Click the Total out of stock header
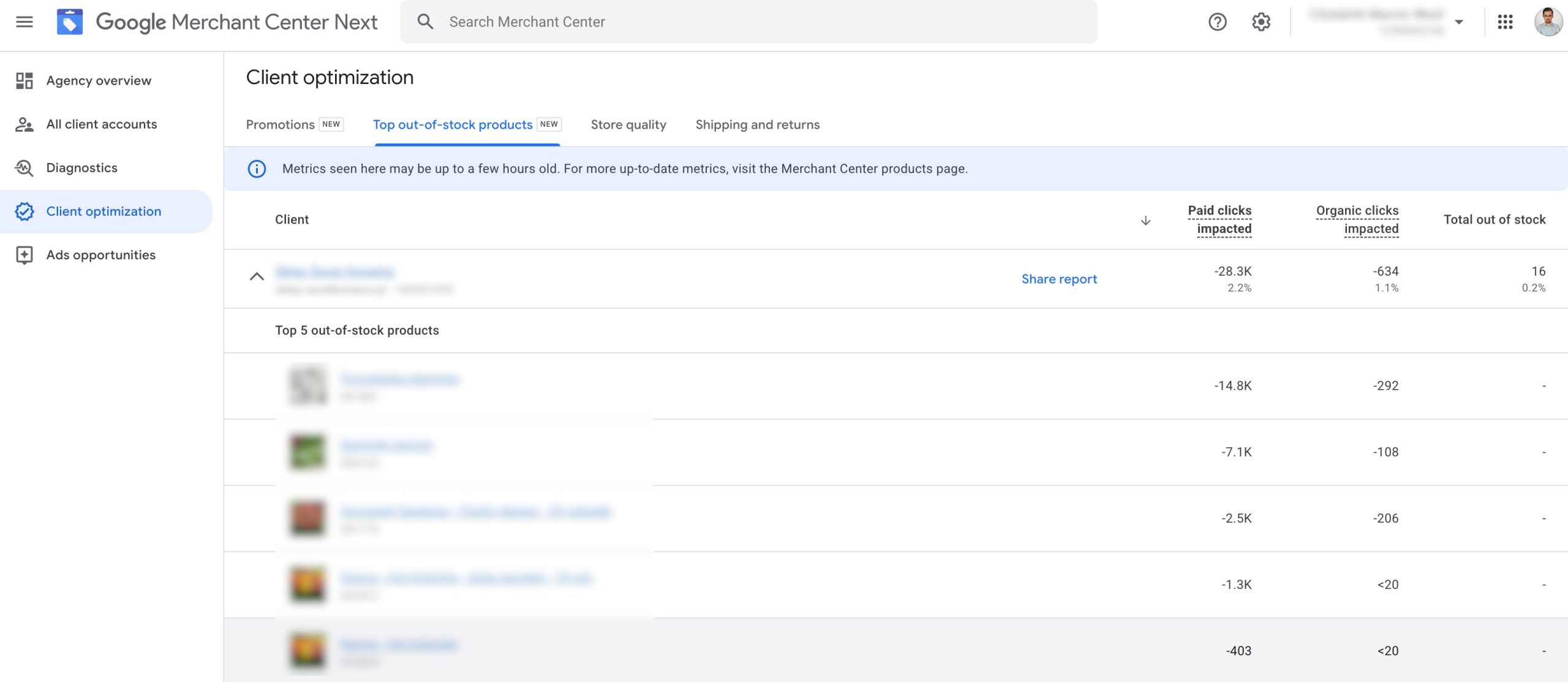The width and height of the screenshot is (1568, 682). 1494,219
